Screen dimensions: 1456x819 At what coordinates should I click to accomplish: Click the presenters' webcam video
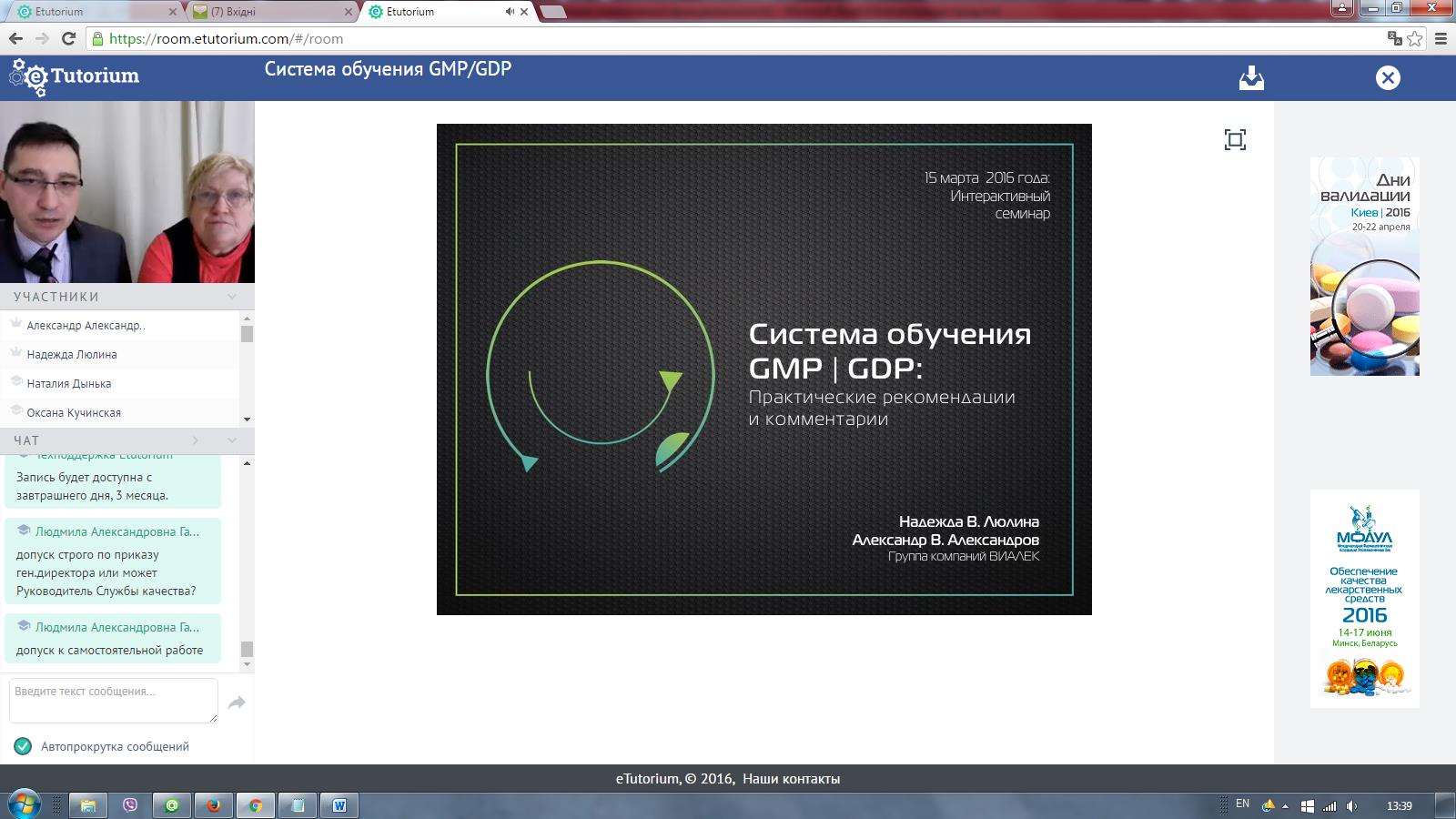[127, 192]
